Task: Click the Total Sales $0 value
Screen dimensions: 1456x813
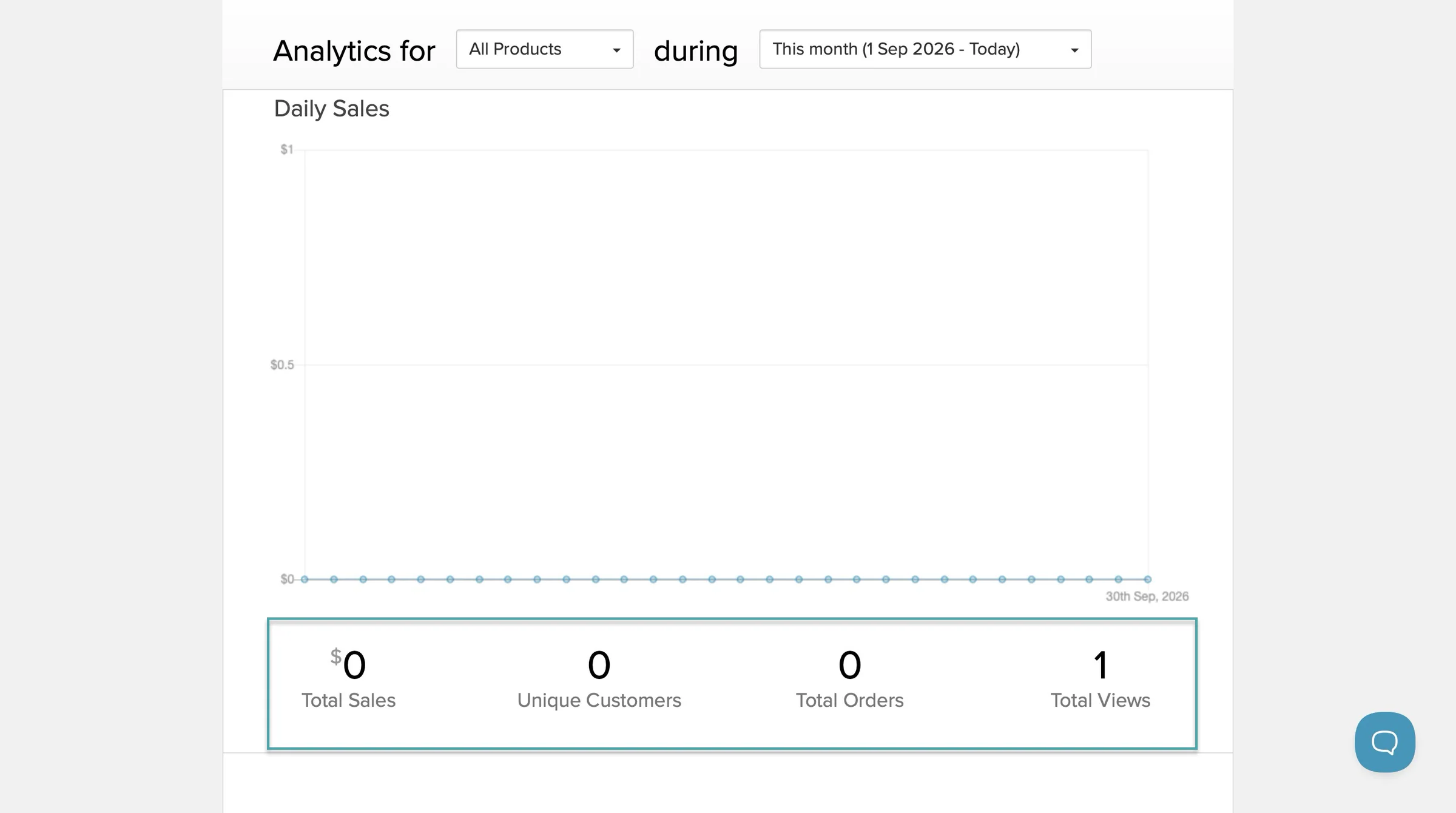Action: 348,664
